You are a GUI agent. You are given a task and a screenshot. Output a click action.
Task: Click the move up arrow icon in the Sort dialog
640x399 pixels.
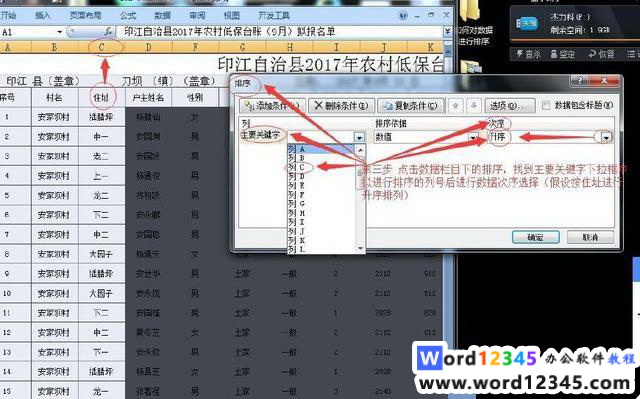[456, 106]
